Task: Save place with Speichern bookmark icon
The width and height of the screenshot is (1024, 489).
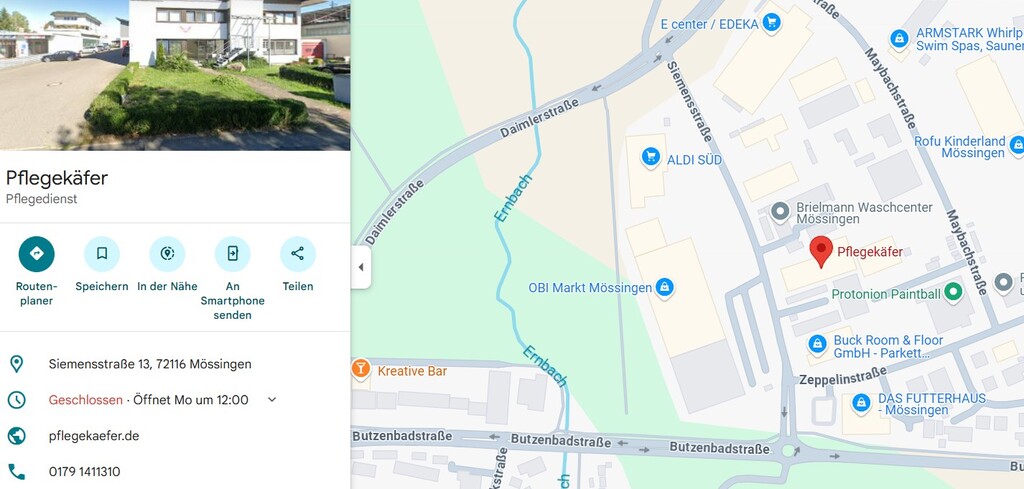Action: click(x=102, y=254)
